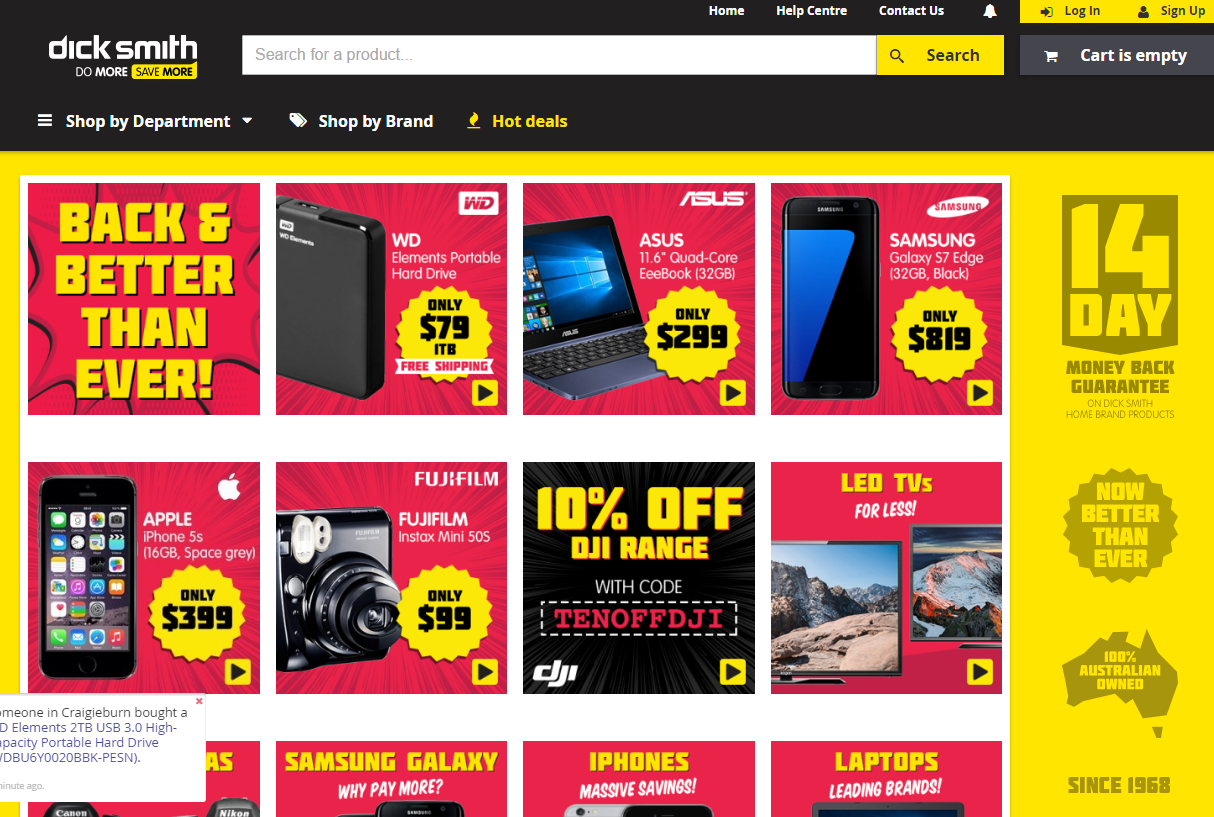Click the play arrow on DJI range banner
The image size is (1214, 817).
(x=733, y=671)
